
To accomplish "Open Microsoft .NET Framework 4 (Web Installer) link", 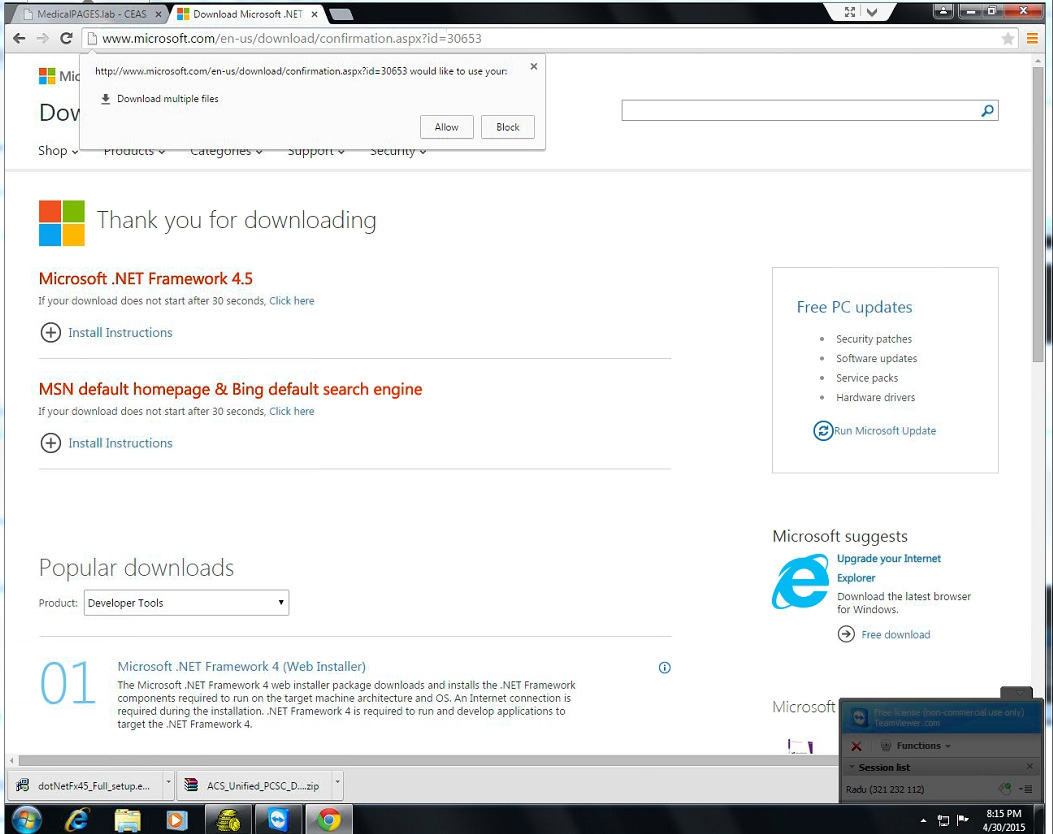I will (x=242, y=666).
